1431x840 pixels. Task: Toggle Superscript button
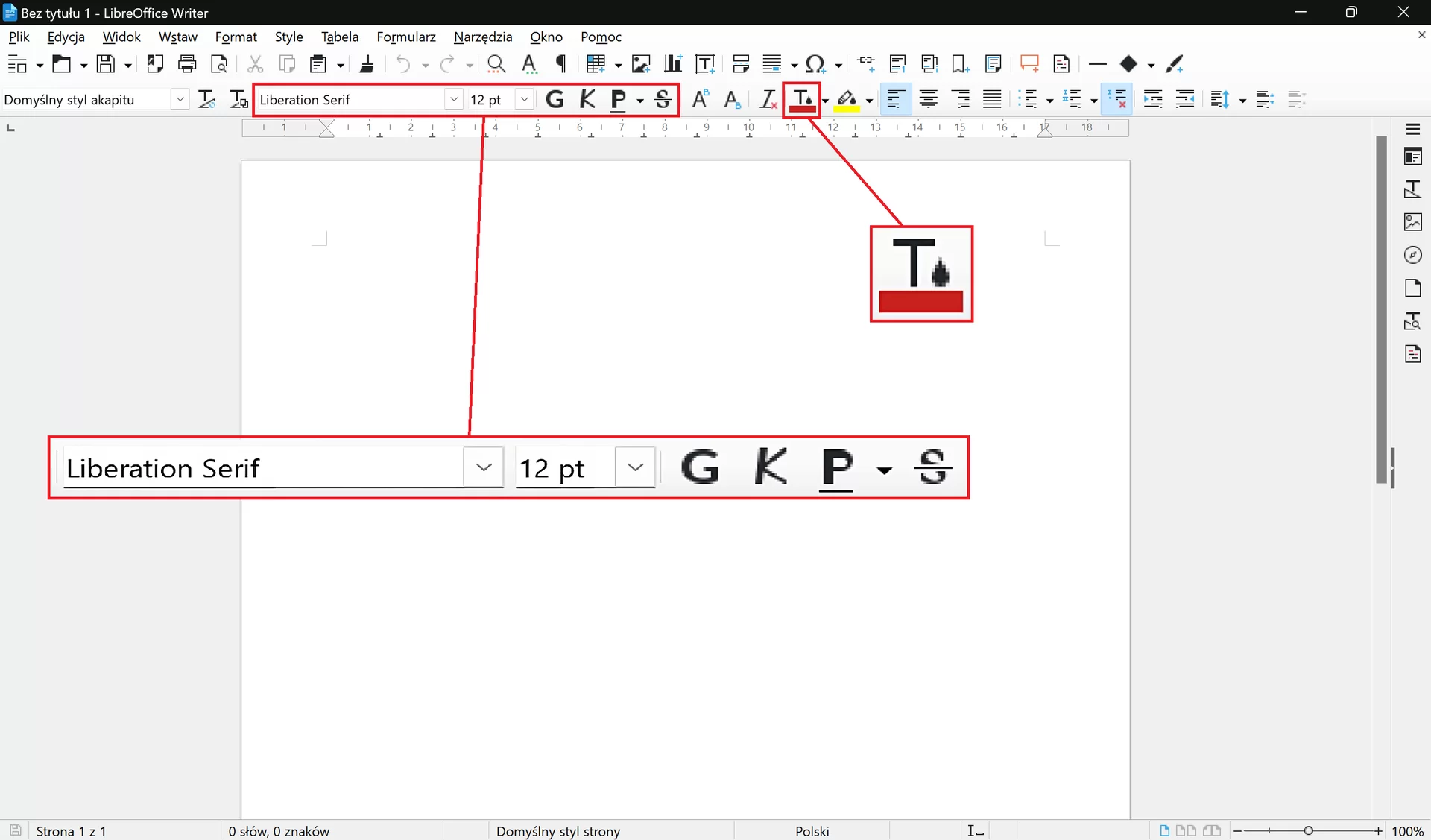click(700, 99)
